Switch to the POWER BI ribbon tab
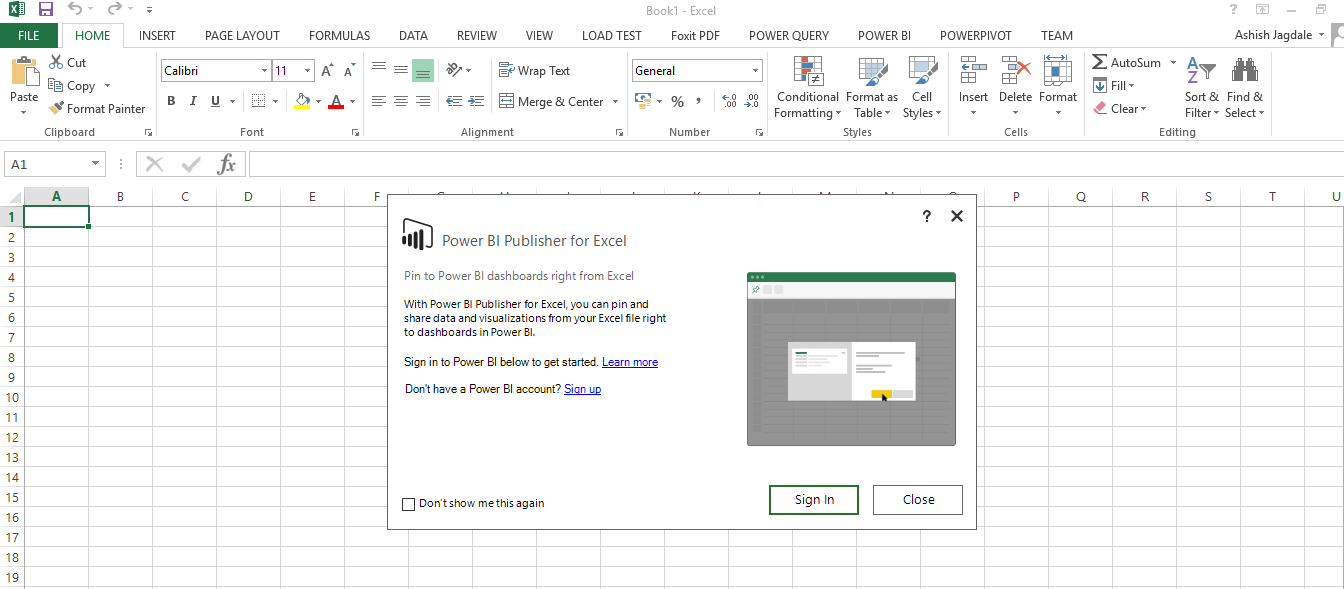 [x=884, y=35]
